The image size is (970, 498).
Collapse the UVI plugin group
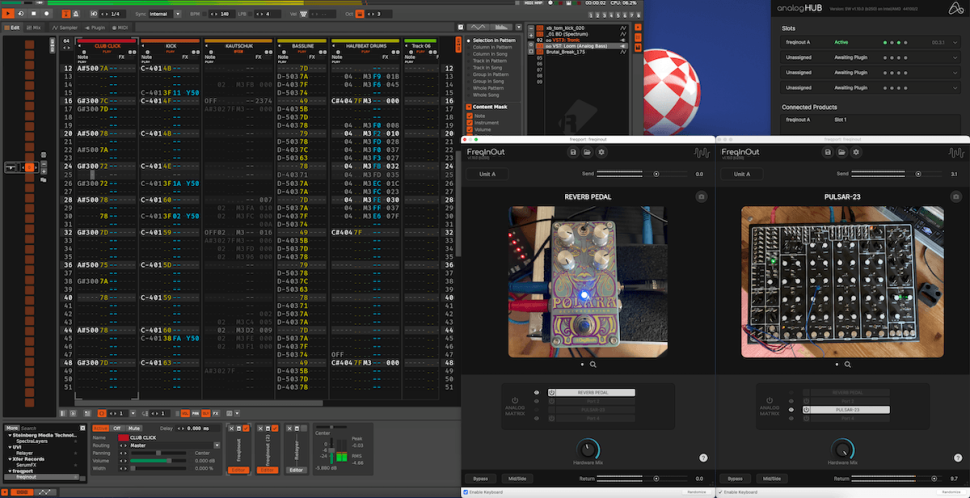point(10,447)
